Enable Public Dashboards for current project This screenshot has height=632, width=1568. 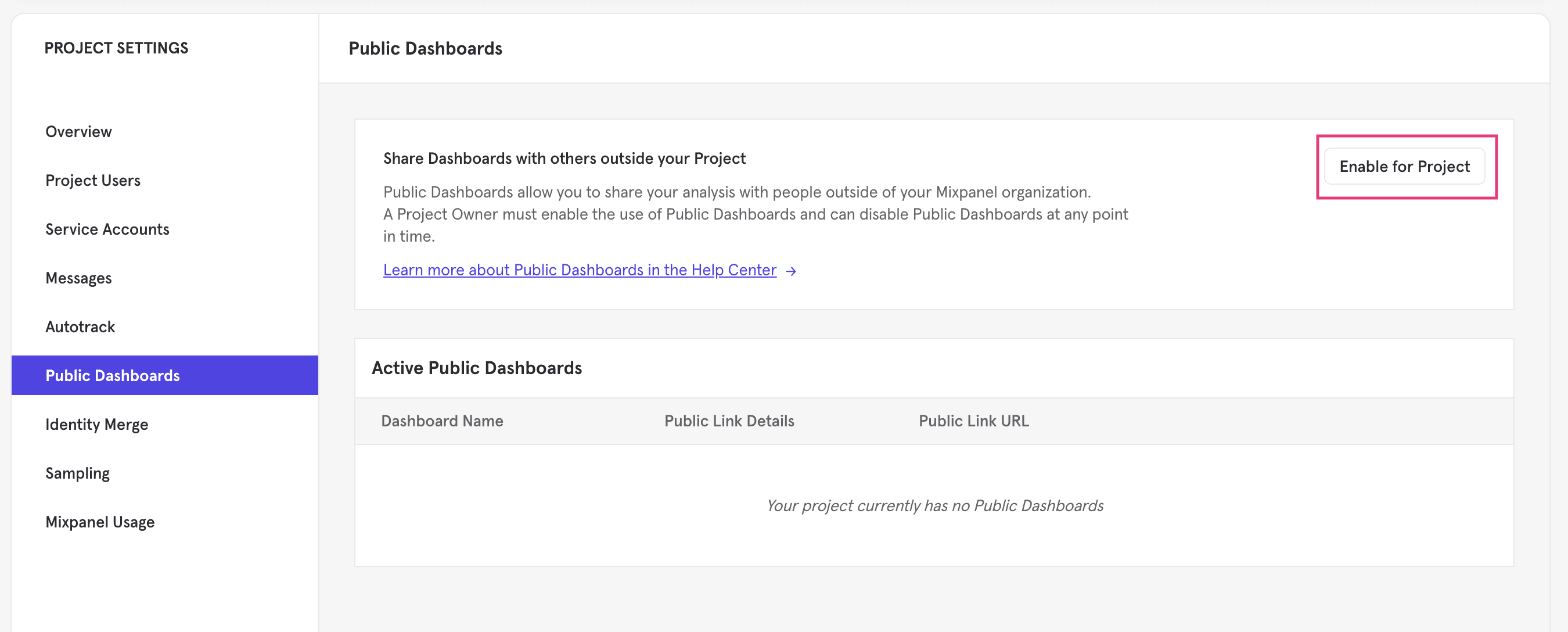1405,167
